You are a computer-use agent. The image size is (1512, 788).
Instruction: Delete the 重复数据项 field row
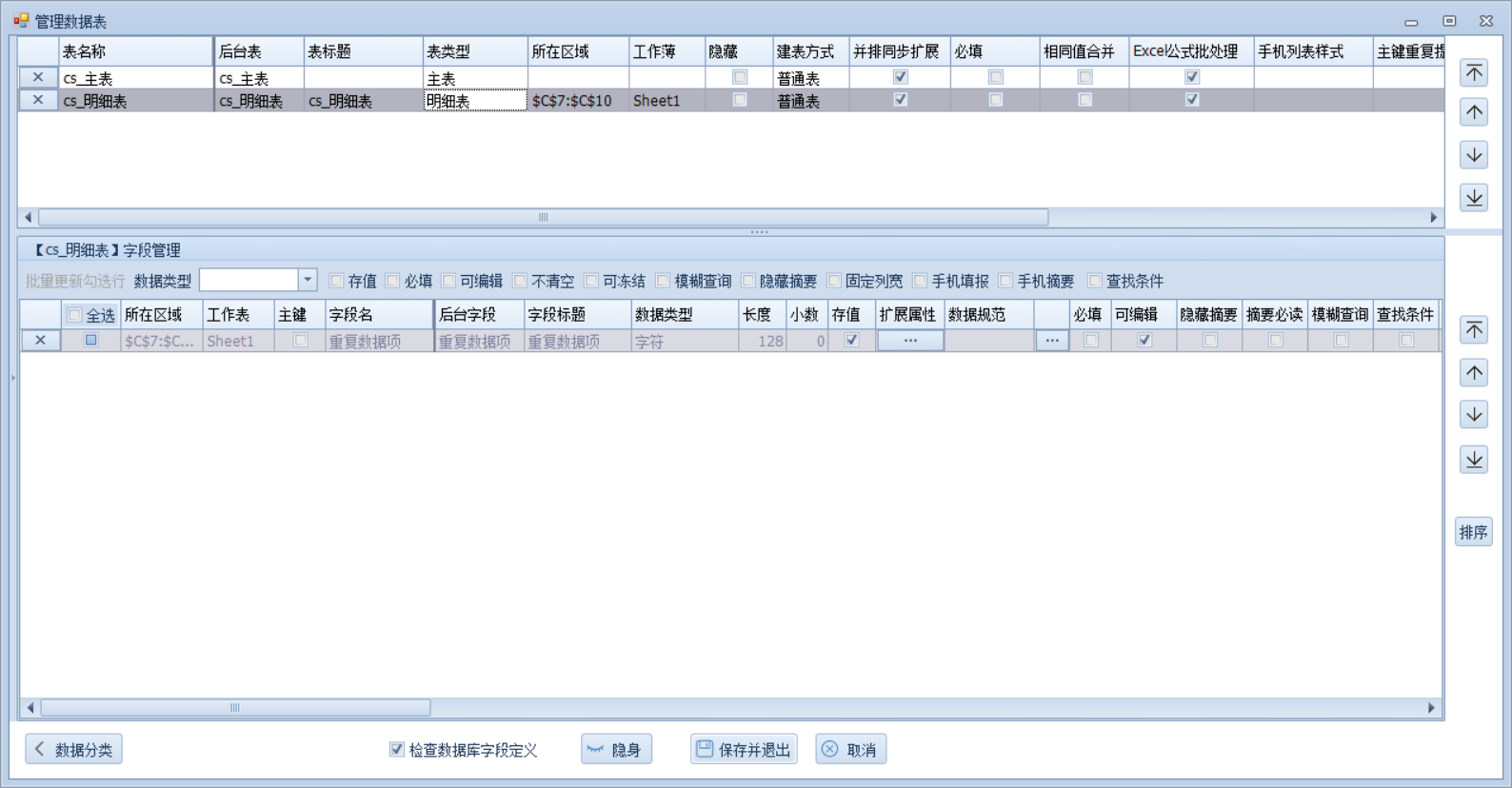(40, 341)
